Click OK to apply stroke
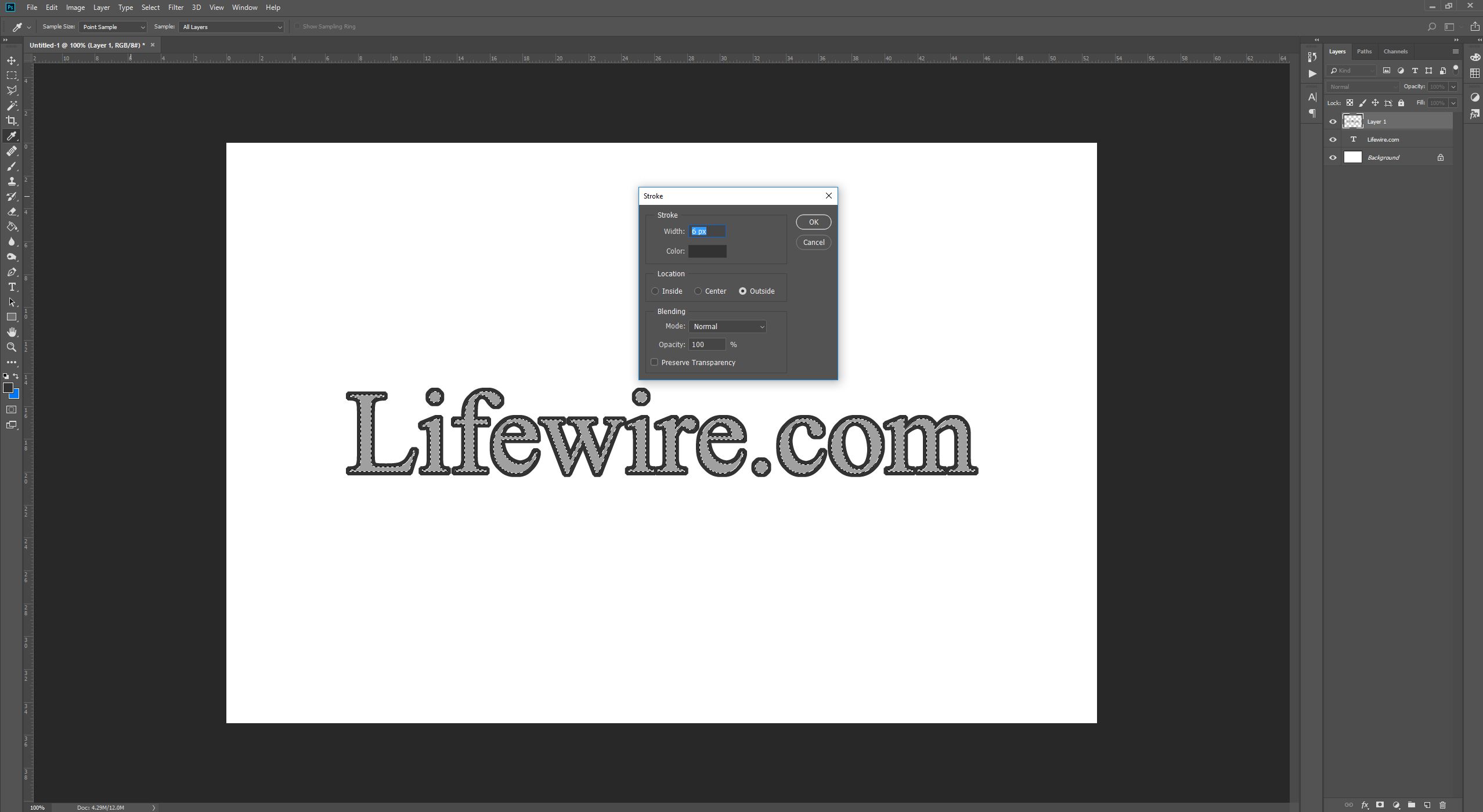Viewport: 1483px width, 812px height. [x=814, y=221]
